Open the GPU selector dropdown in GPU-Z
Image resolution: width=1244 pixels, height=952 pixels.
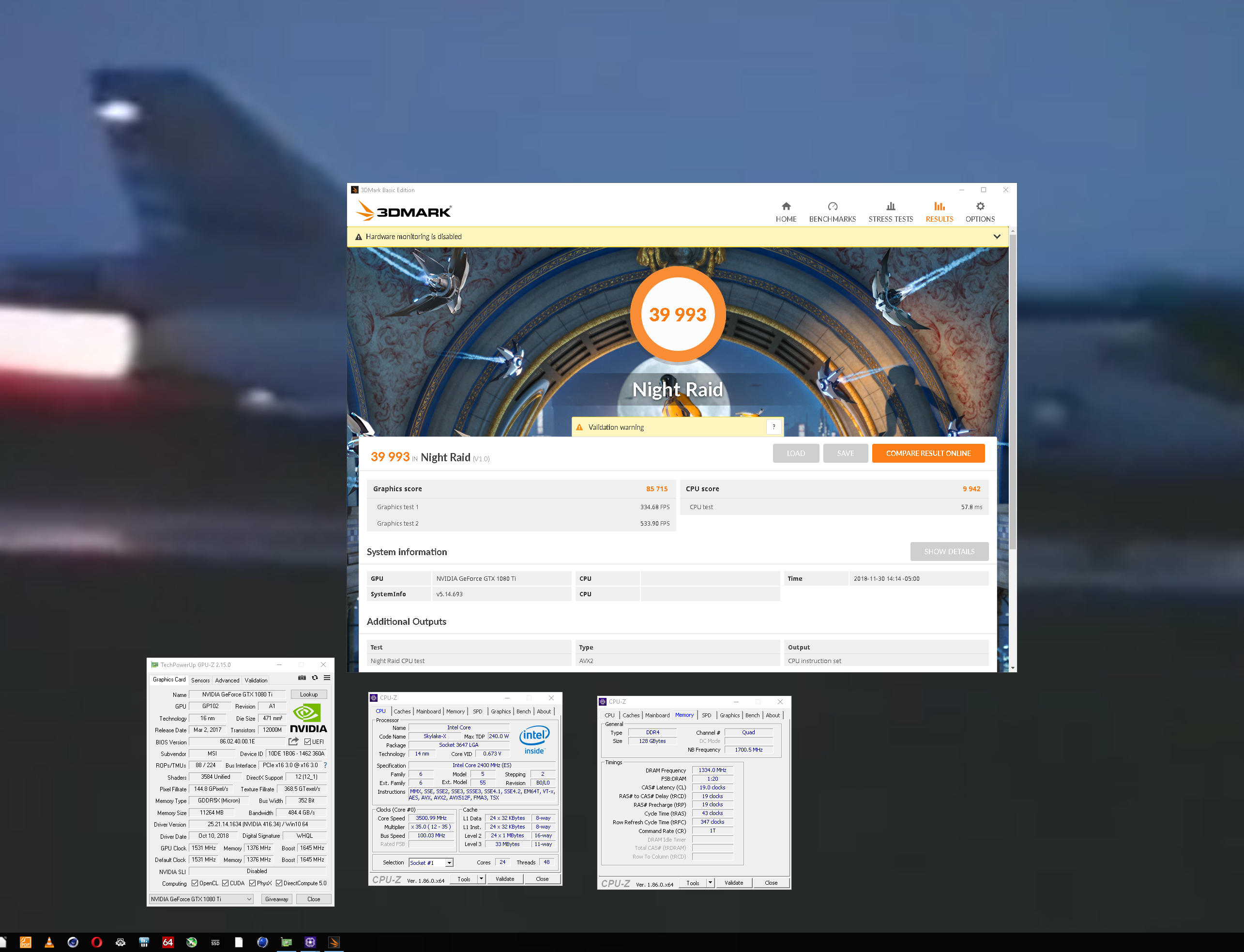[201, 899]
